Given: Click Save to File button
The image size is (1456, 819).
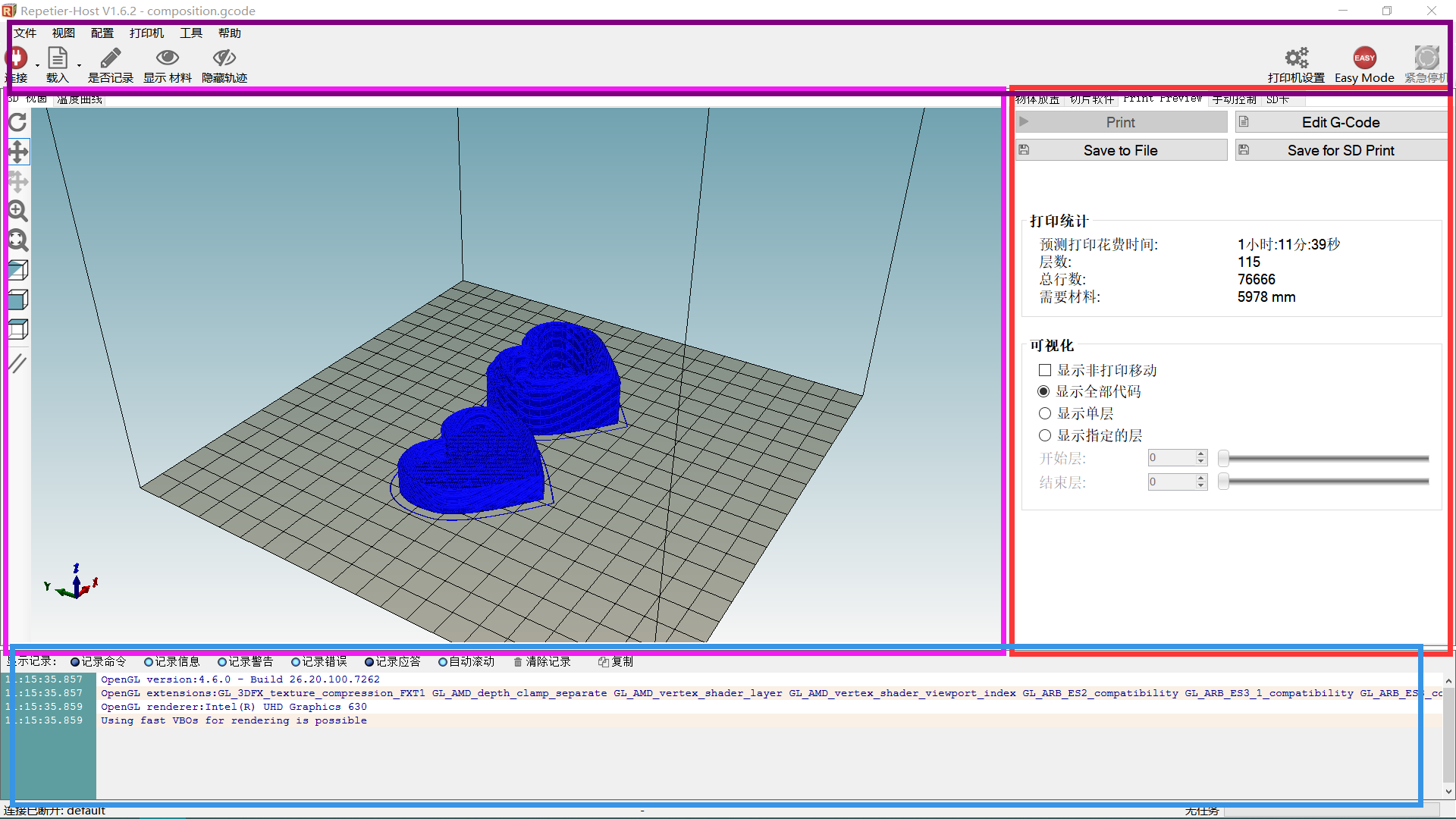Looking at the screenshot, I should pyautogui.click(x=1120, y=150).
